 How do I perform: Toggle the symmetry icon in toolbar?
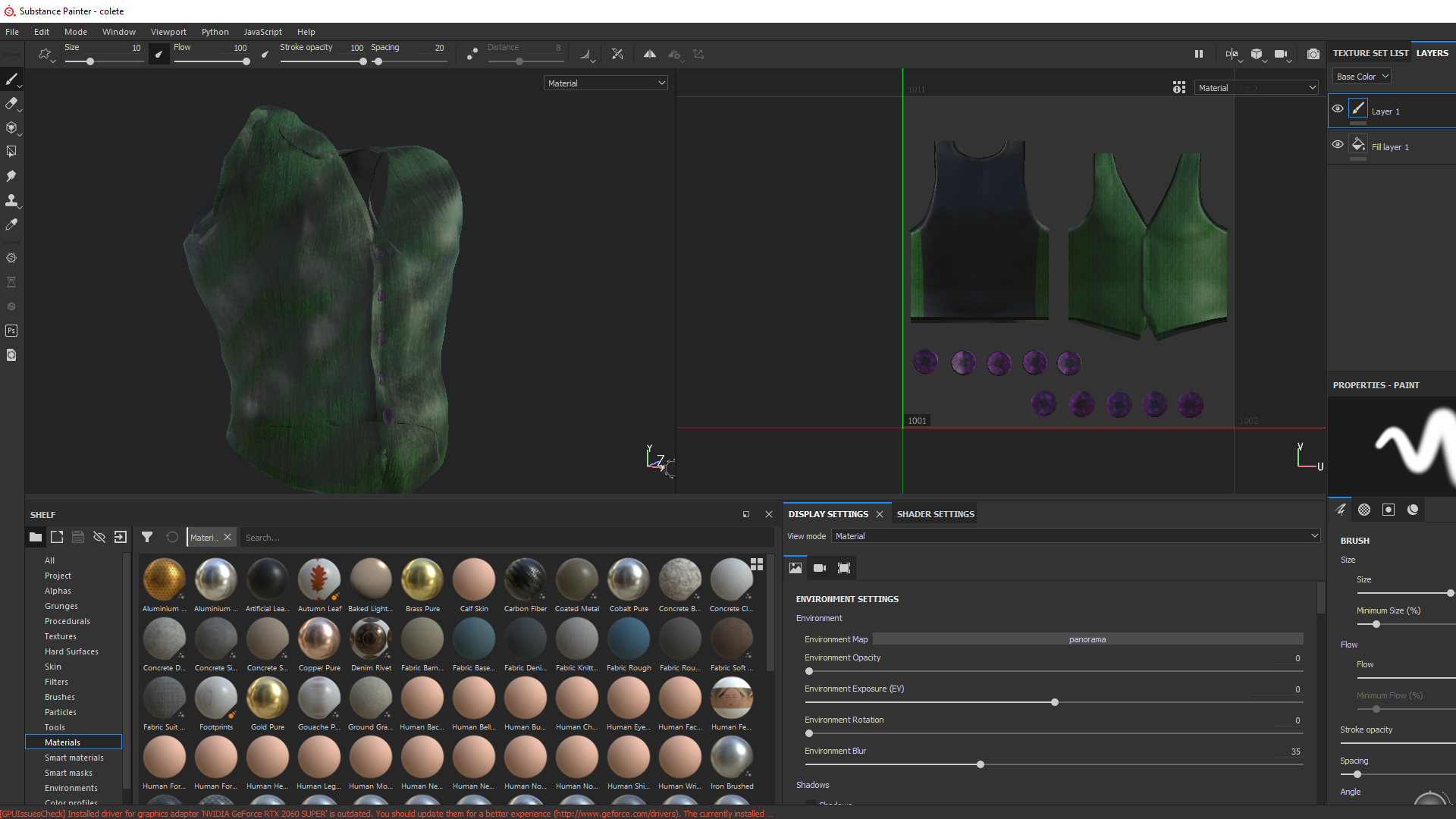(650, 54)
